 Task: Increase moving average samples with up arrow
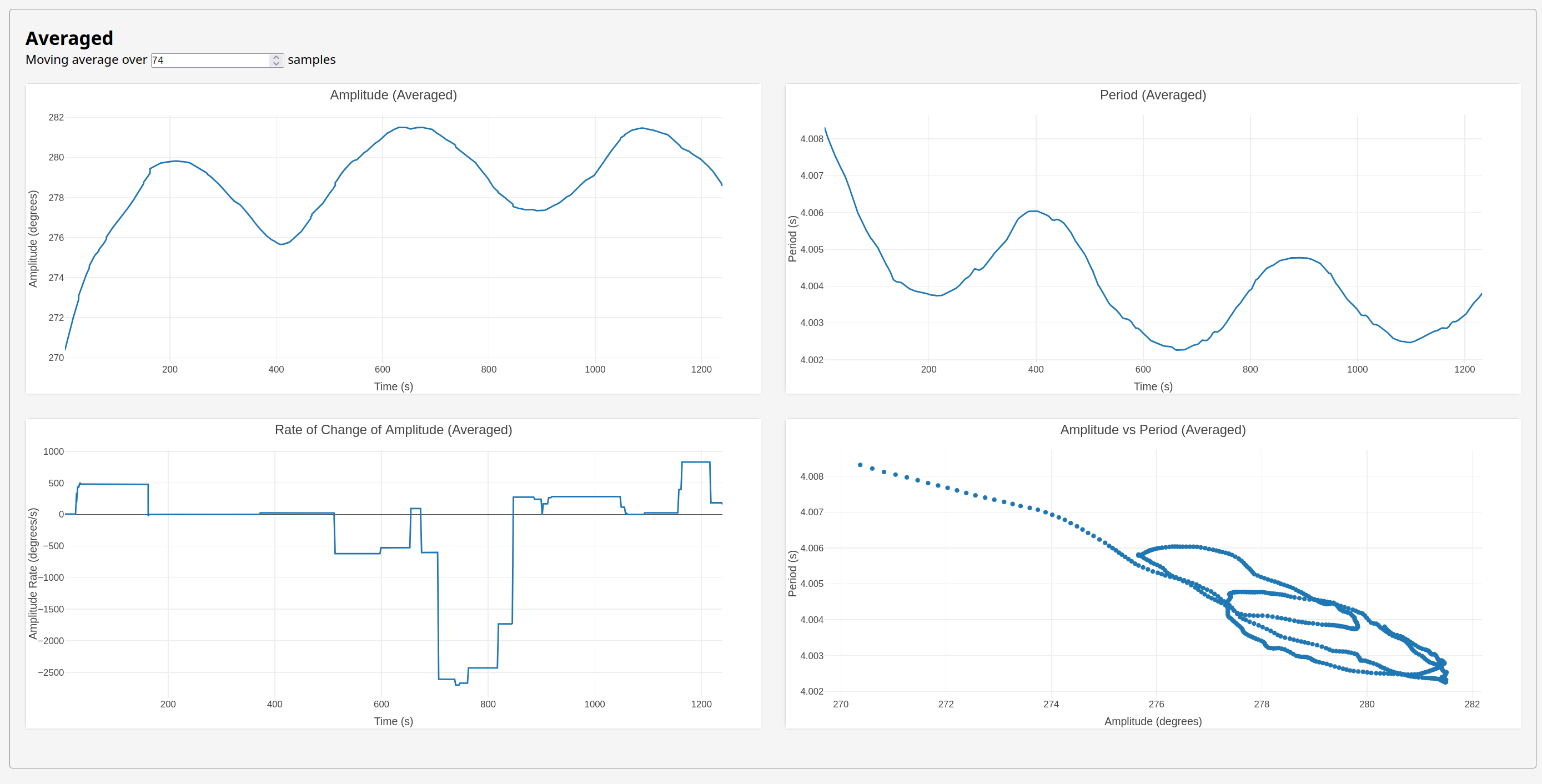276,57
